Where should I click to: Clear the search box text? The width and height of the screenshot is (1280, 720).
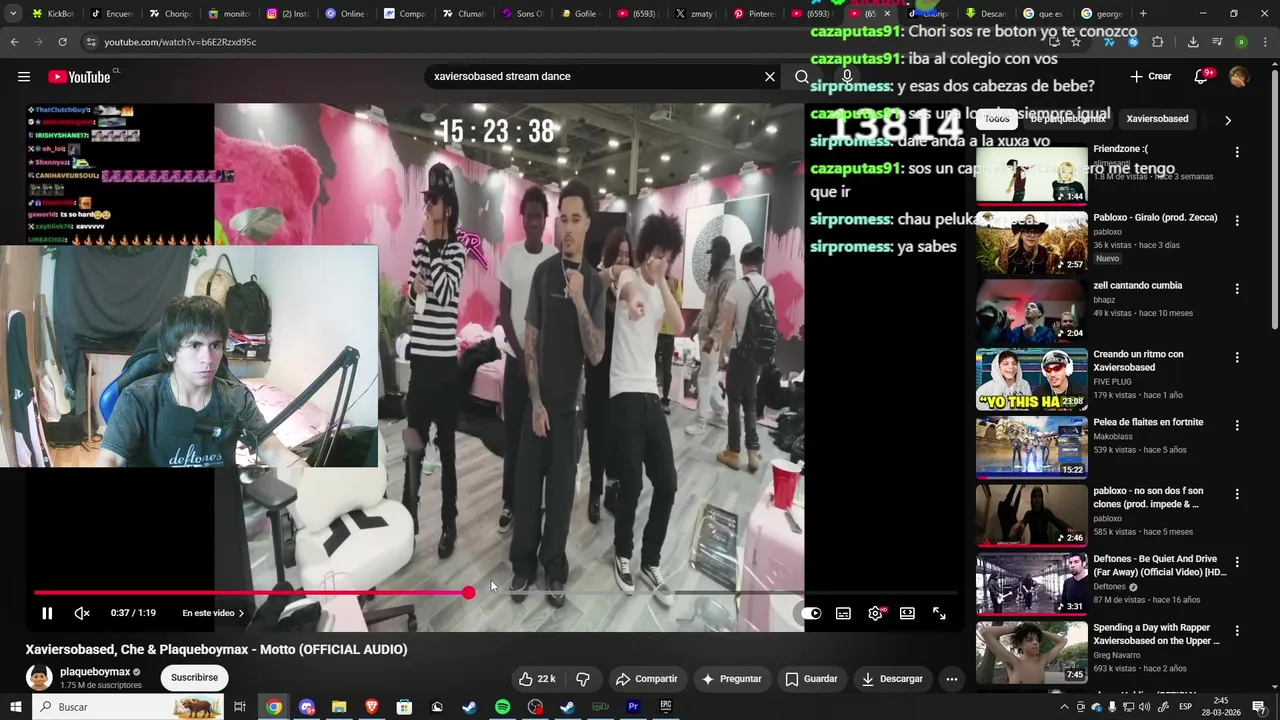coord(770,76)
